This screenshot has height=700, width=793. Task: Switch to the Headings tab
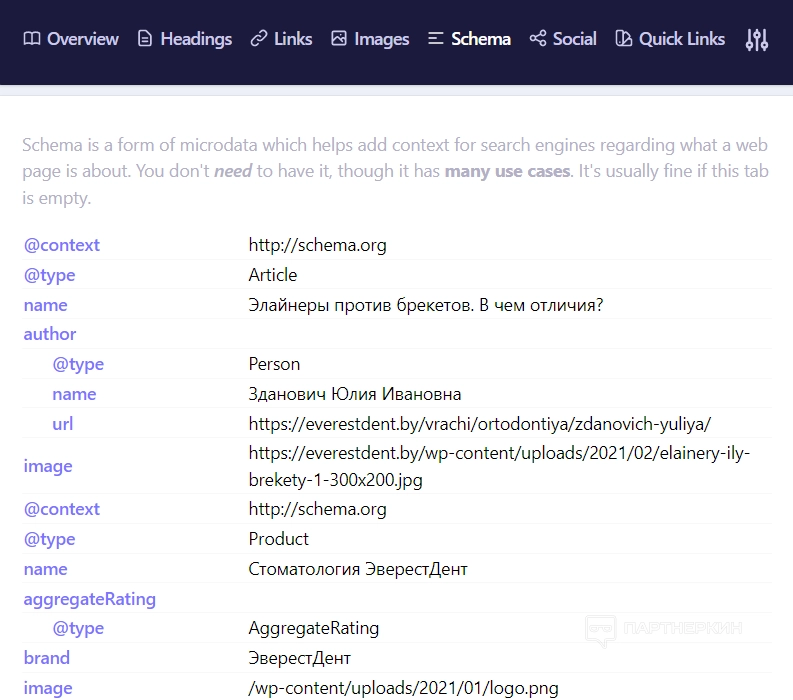196,39
